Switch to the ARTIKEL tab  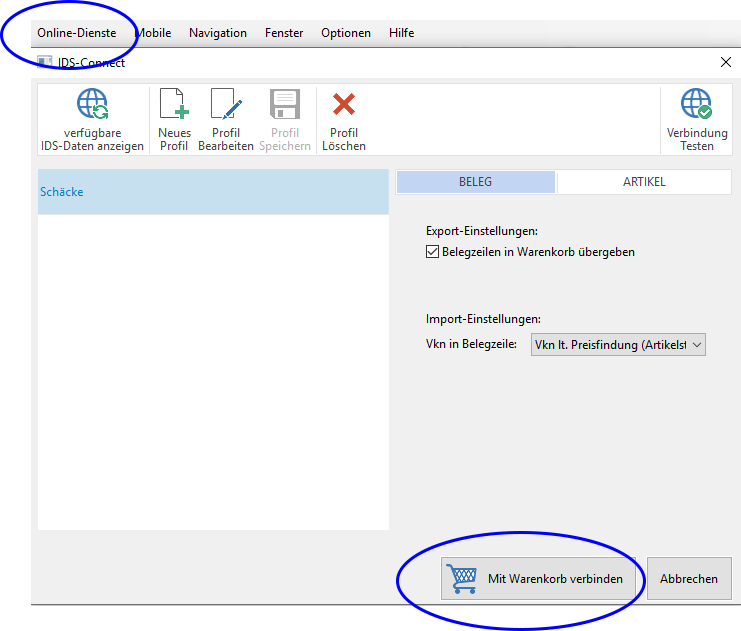pyautogui.click(x=643, y=182)
